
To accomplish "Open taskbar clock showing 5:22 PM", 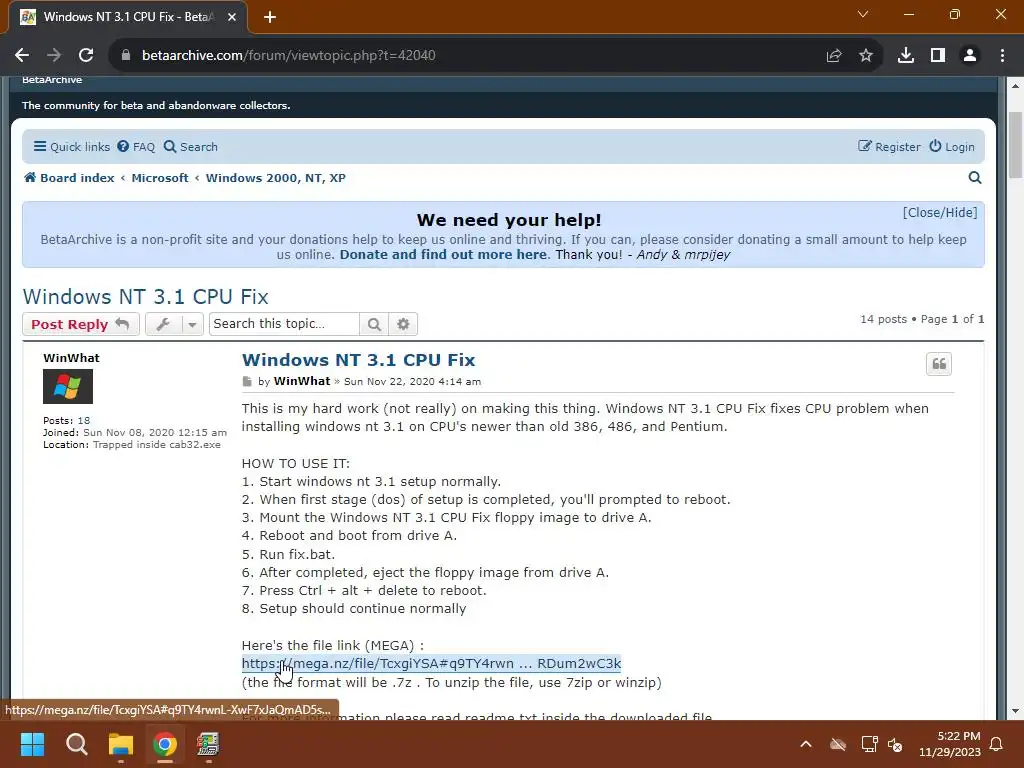I will (x=950, y=744).
